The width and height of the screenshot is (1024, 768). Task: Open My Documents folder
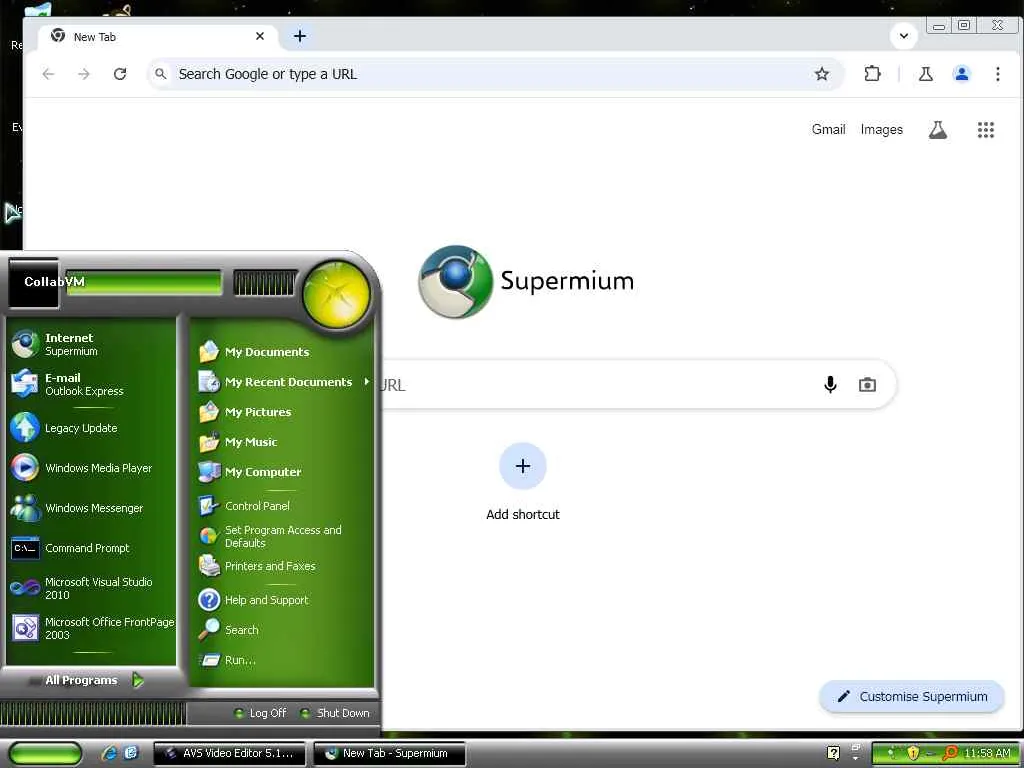click(x=284, y=351)
